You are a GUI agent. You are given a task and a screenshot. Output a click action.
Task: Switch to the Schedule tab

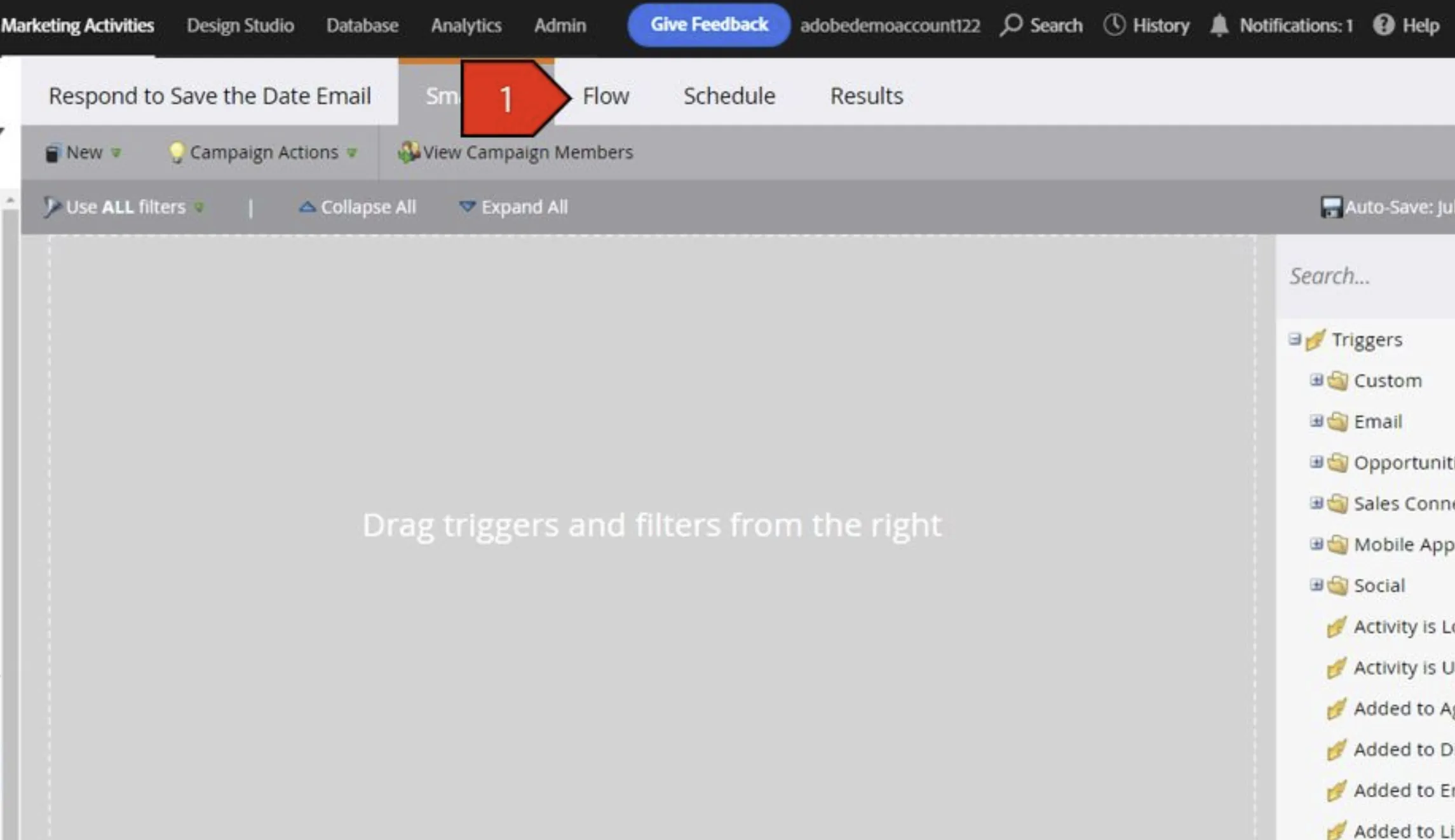coord(729,96)
